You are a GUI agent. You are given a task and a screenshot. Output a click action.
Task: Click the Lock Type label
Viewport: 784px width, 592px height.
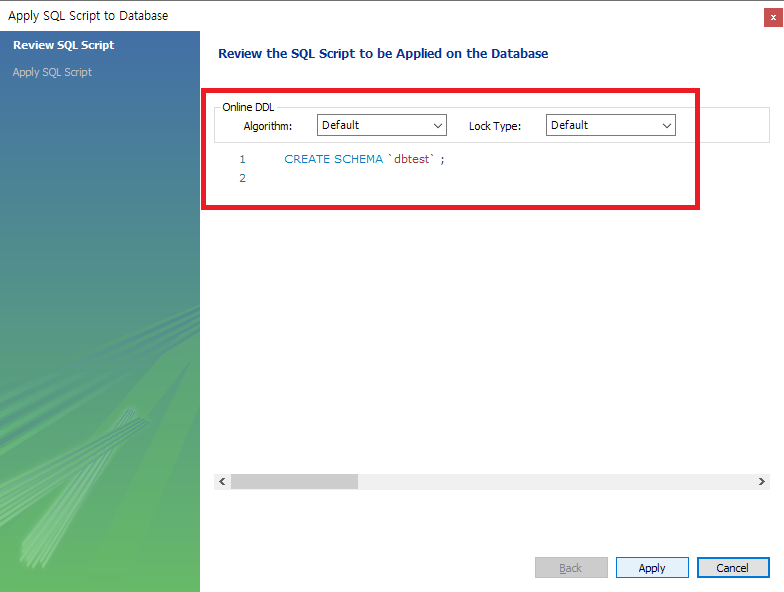click(x=495, y=126)
